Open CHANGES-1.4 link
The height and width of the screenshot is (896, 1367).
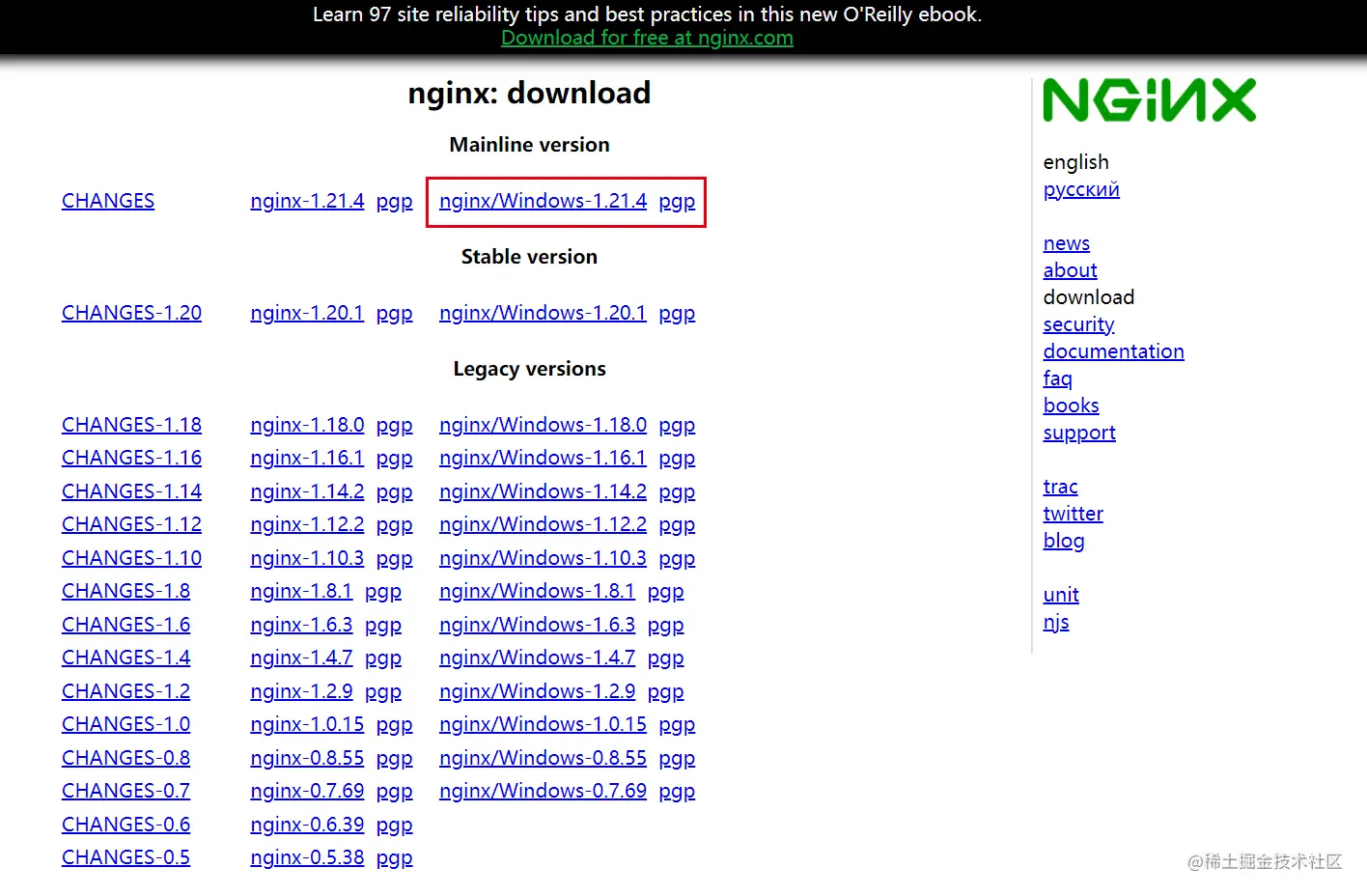click(126, 658)
